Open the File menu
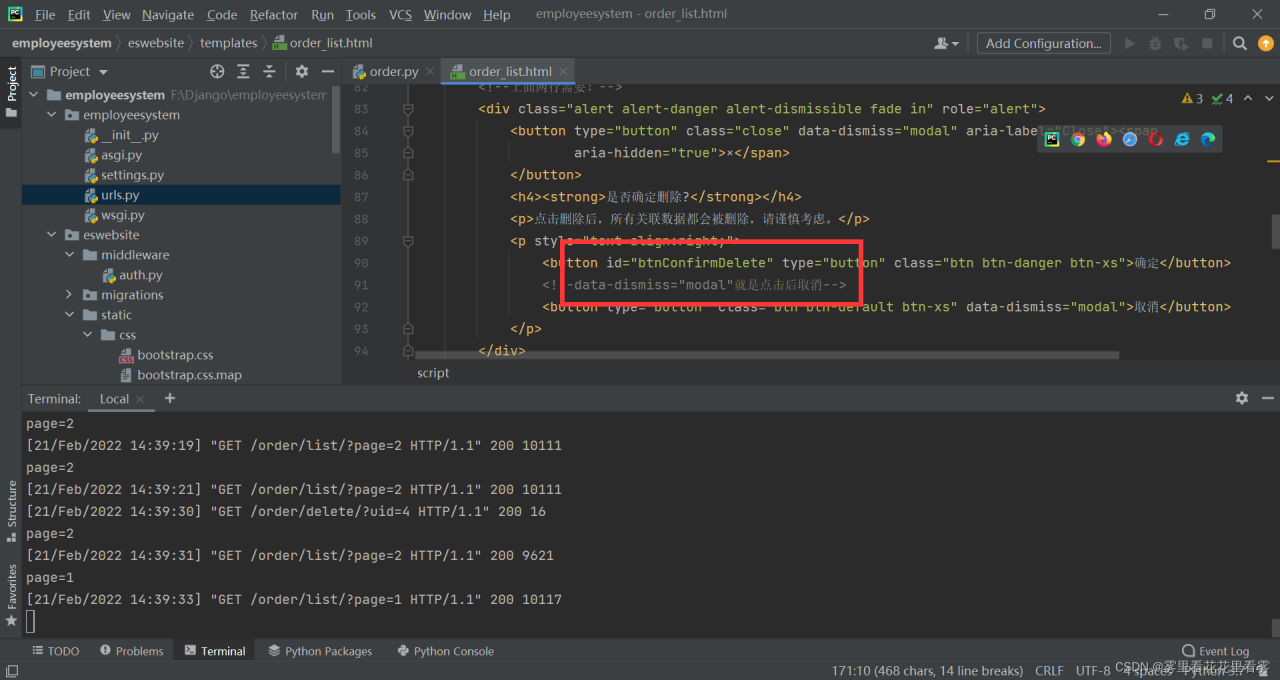The image size is (1280, 680). coord(45,15)
